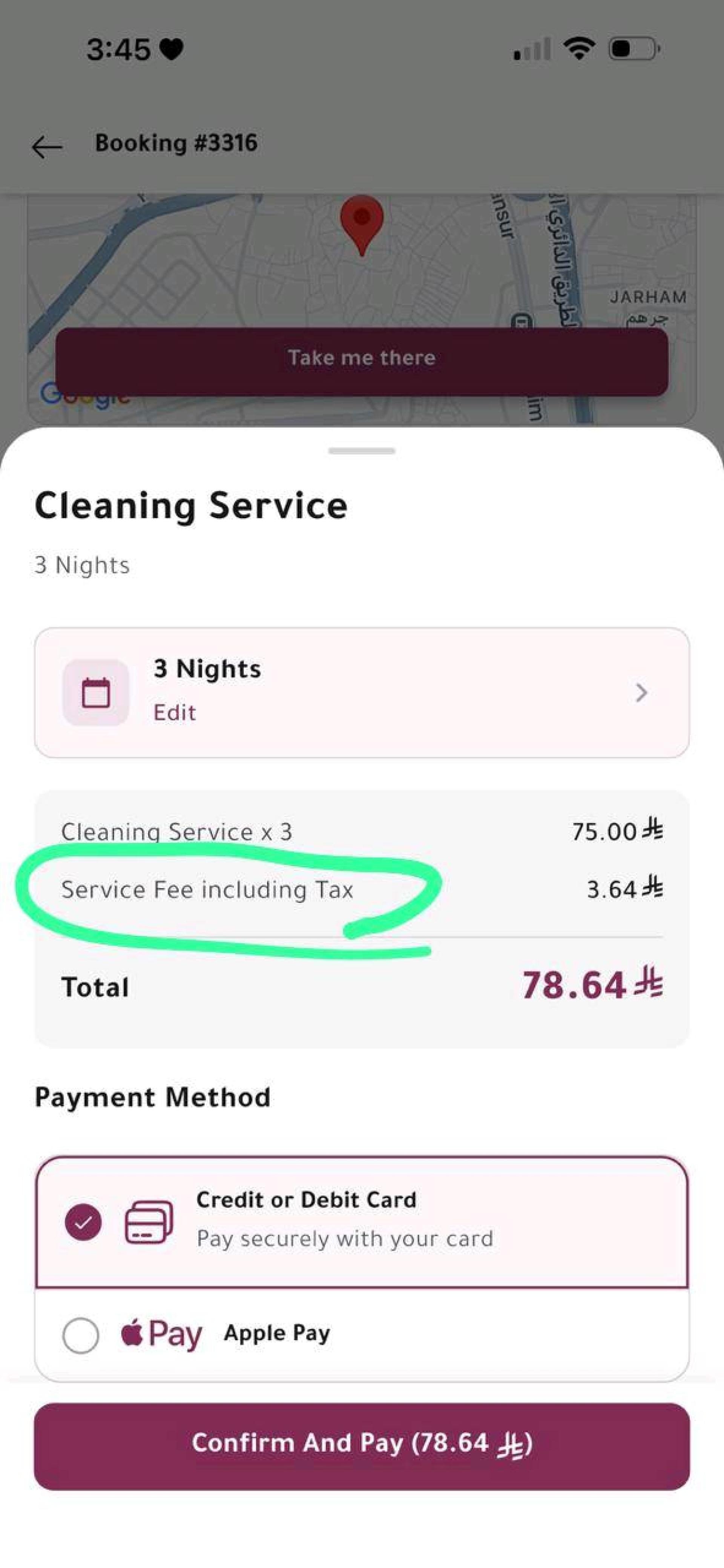The width and height of the screenshot is (724, 1568).
Task: Tap the Wi-Fi status icon
Action: 579,48
